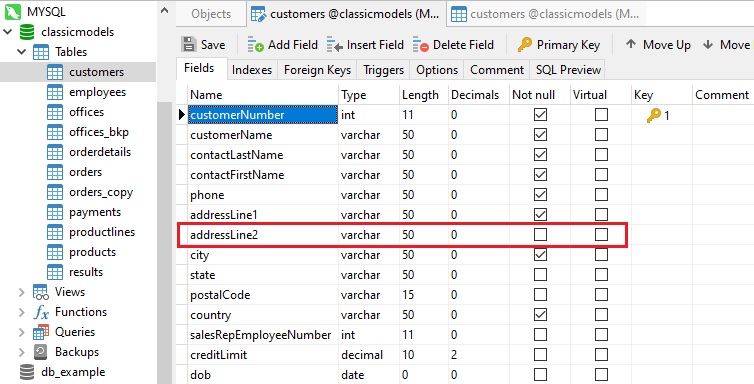Click the orders table icon

click(55, 172)
